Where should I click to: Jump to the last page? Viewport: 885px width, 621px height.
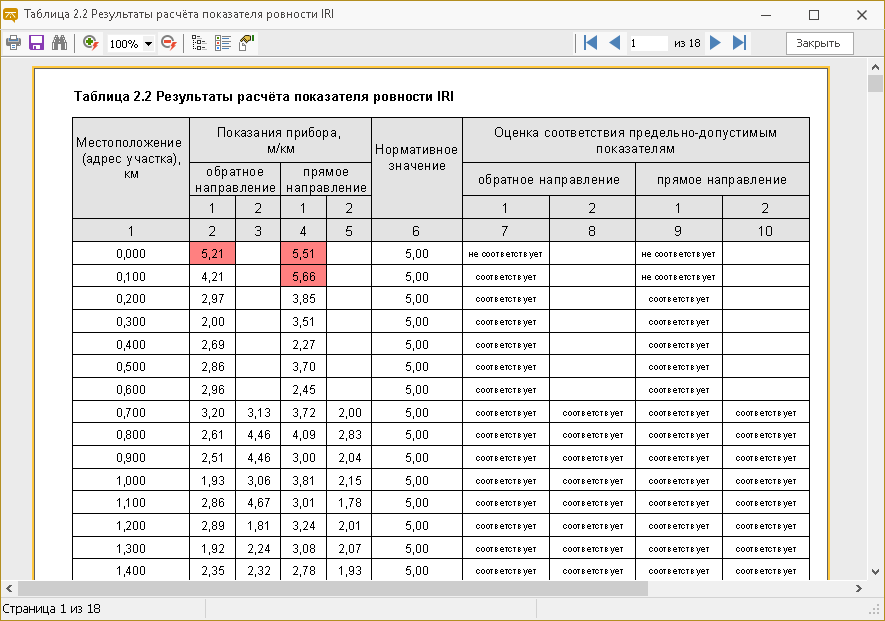pyautogui.click(x=739, y=43)
